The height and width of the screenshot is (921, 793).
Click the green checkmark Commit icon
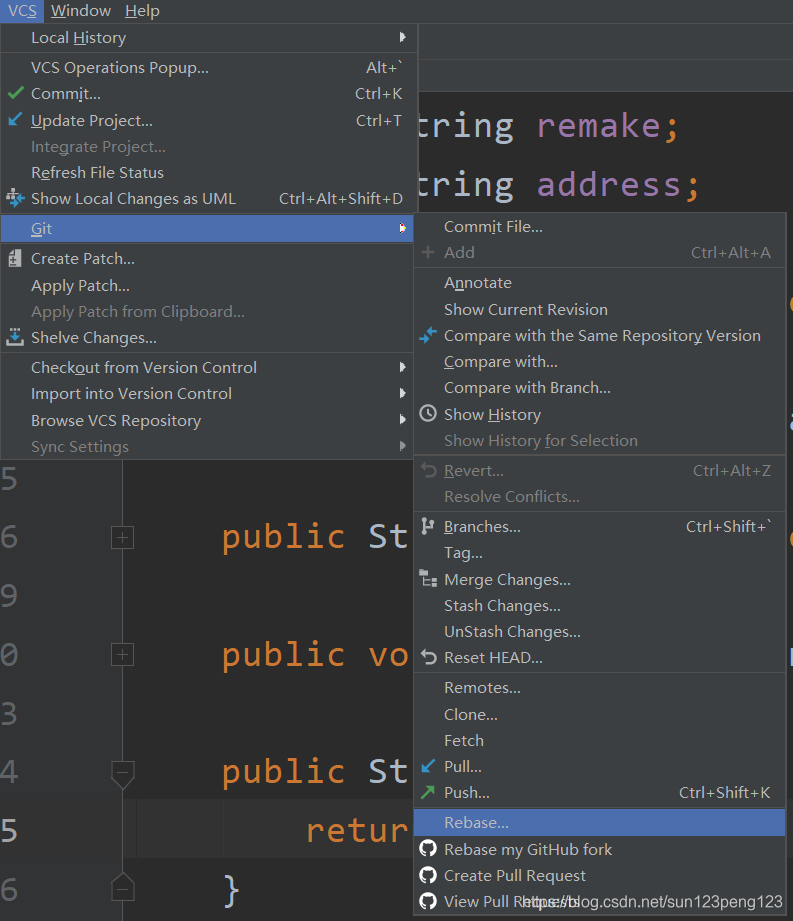coord(16,93)
